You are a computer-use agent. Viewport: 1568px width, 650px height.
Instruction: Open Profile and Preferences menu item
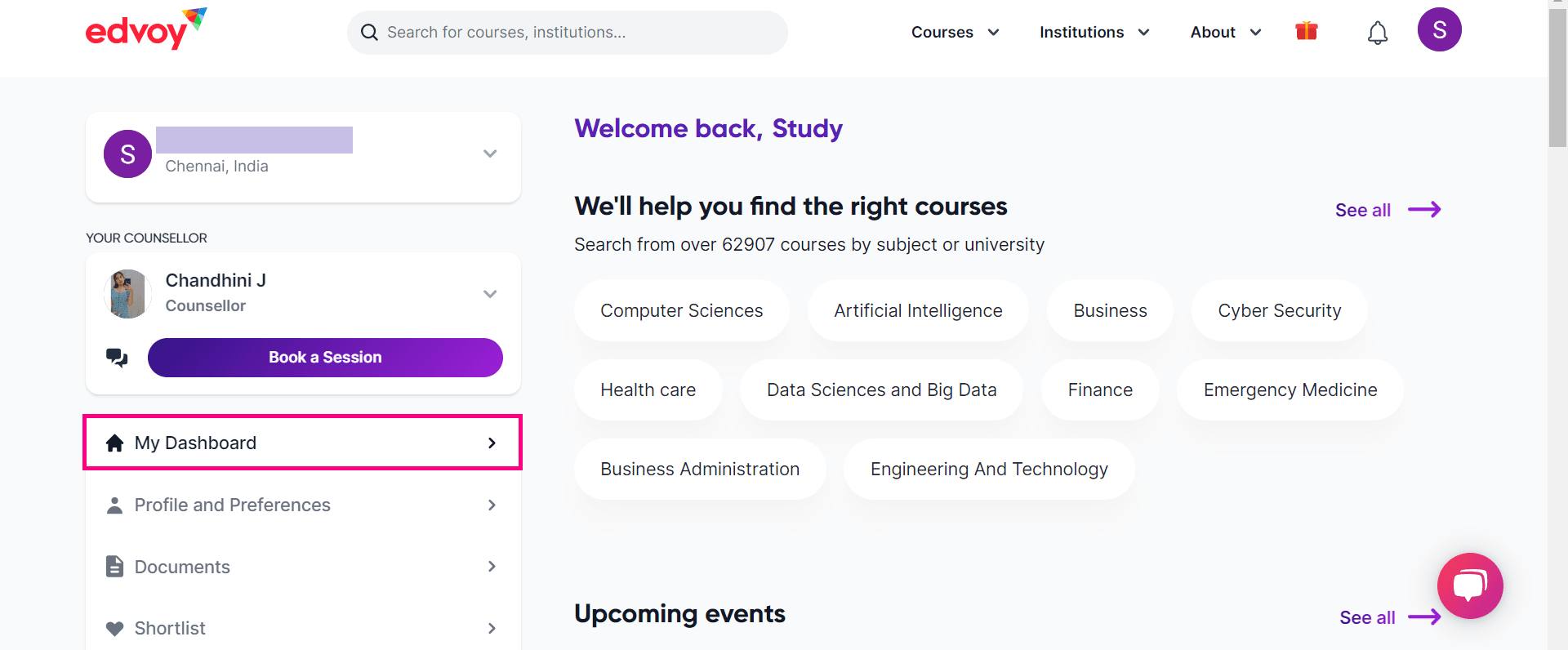click(303, 505)
